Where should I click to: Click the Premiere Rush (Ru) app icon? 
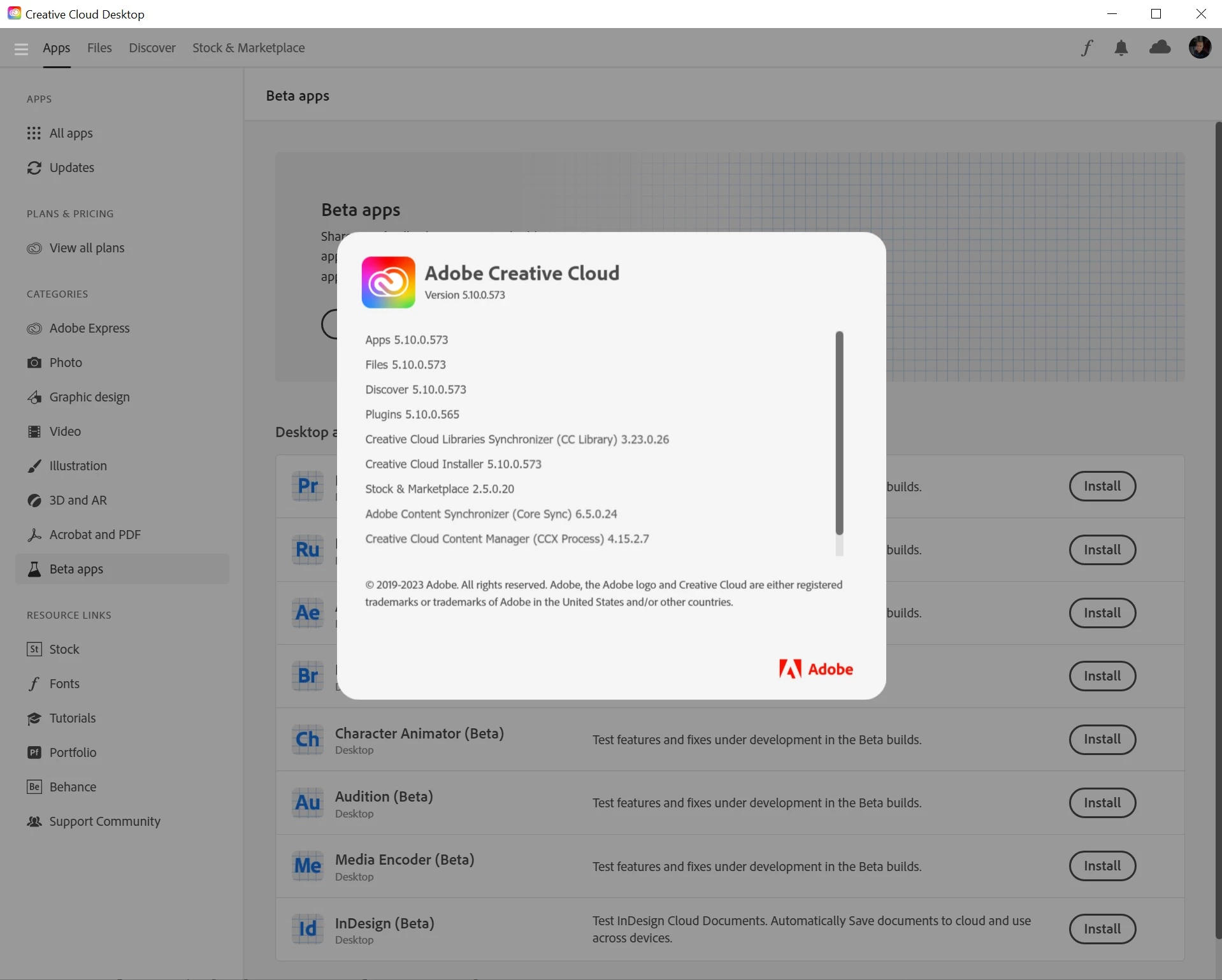[x=308, y=549]
